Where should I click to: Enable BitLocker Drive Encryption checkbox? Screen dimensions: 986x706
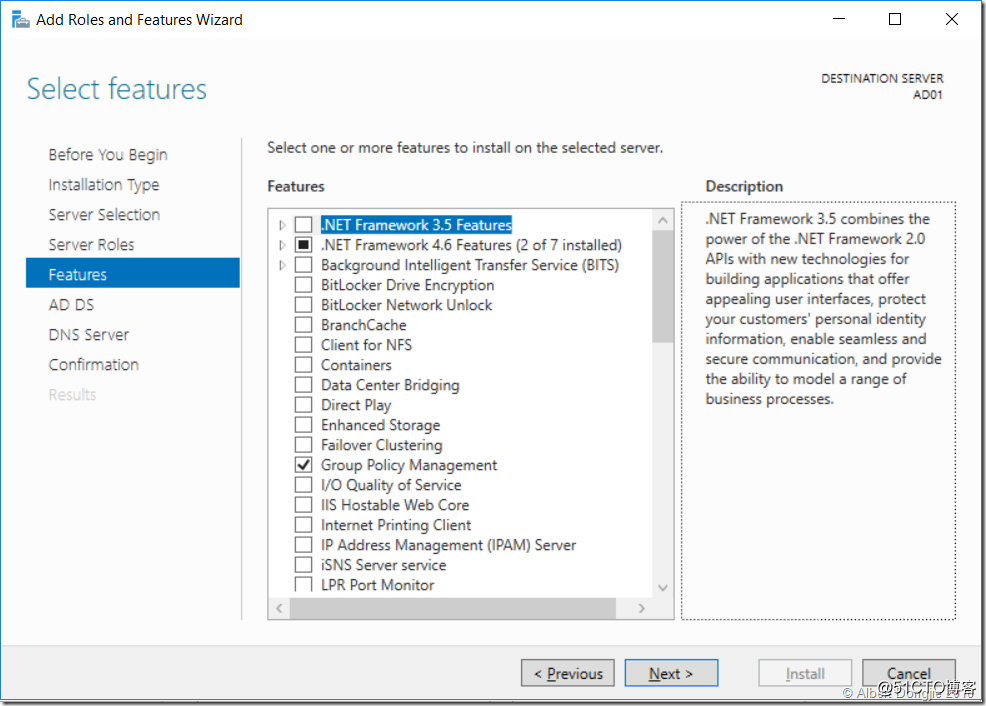click(303, 285)
